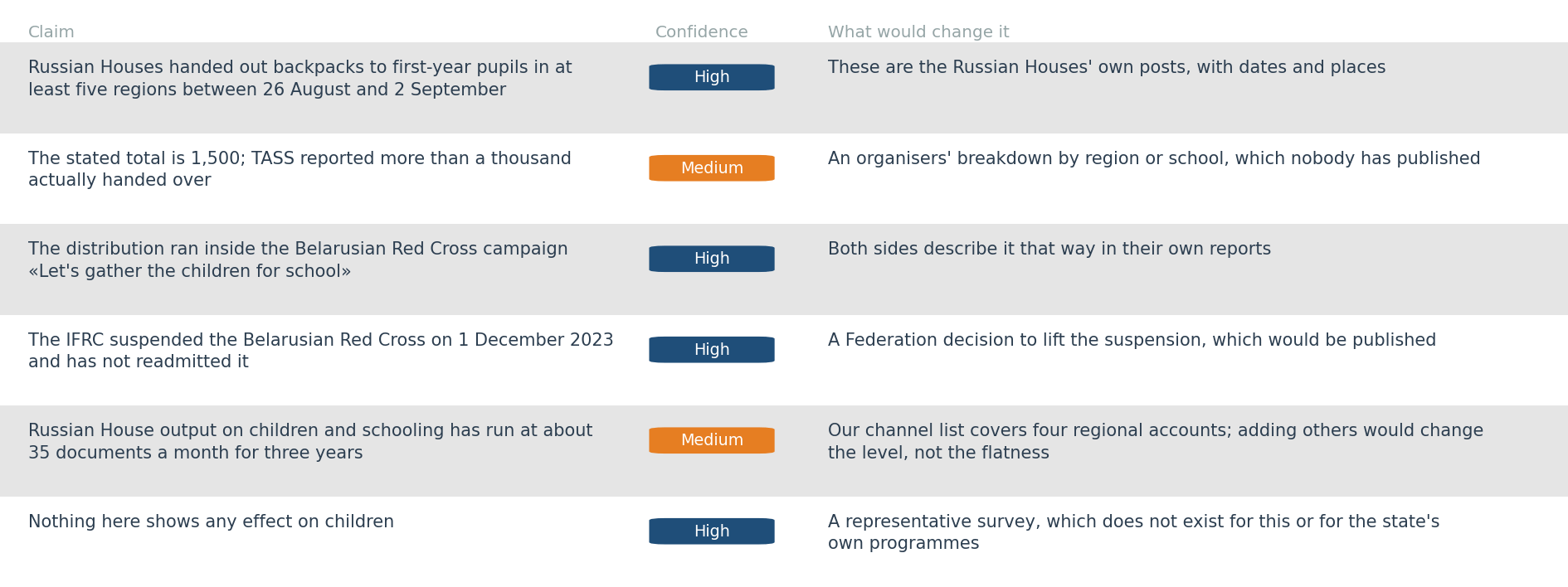Click the organisers' breakdown by region text
This screenshot has width=1568, height=587.
(x=1154, y=158)
